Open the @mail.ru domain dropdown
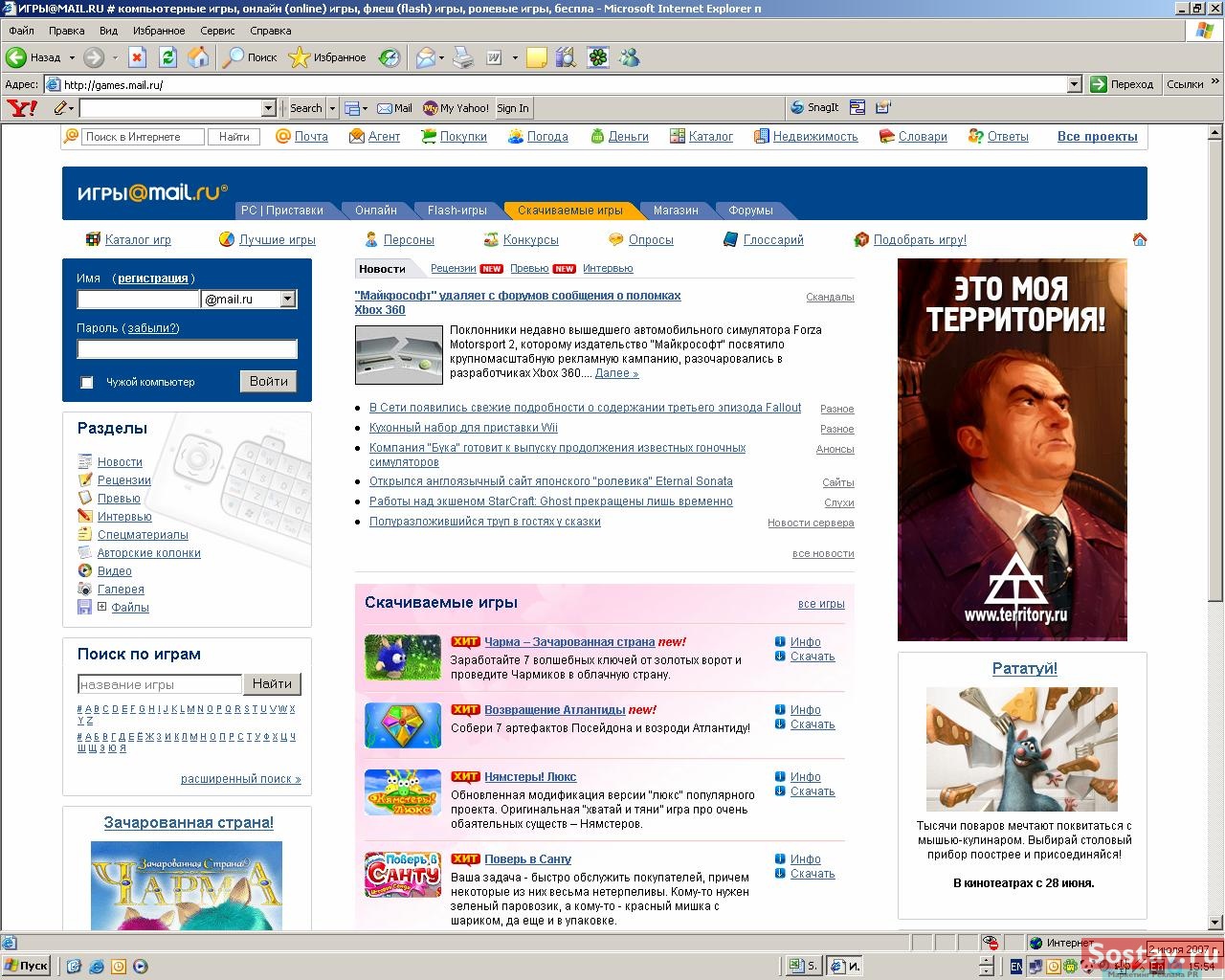 click(287, 300)
